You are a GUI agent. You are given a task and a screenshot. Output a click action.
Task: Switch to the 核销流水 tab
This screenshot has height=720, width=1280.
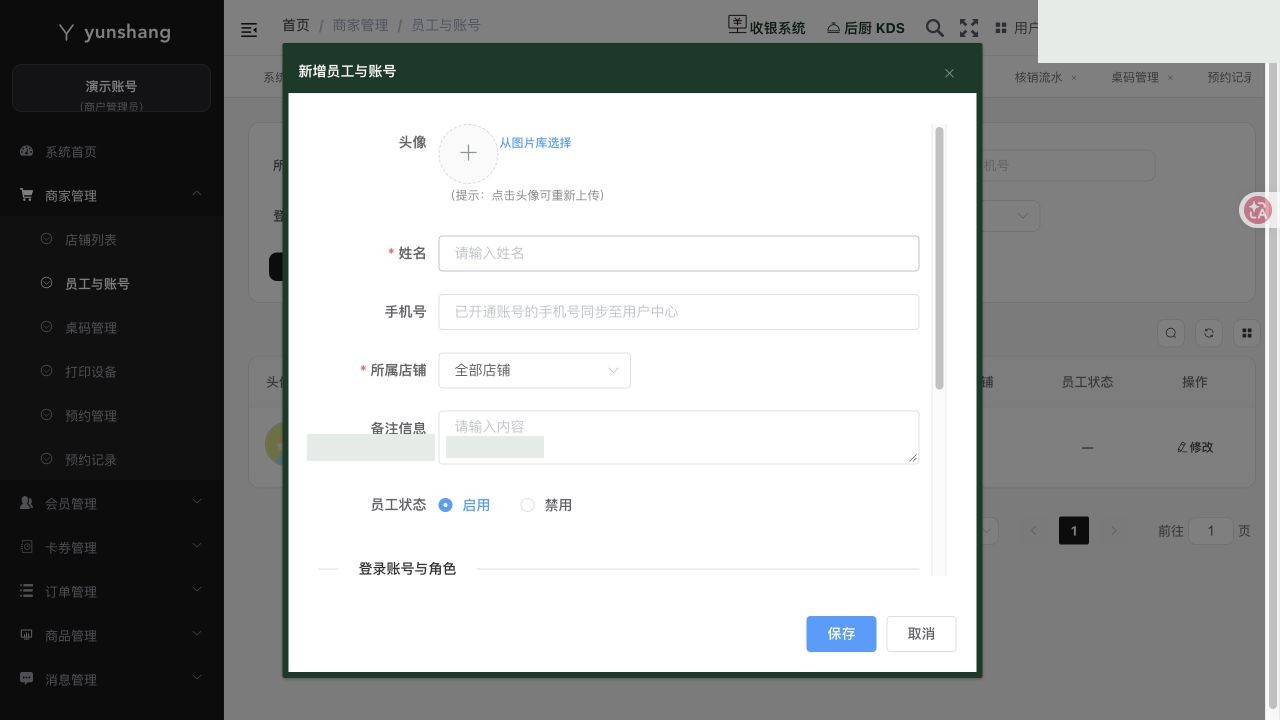click(1038, 77)
